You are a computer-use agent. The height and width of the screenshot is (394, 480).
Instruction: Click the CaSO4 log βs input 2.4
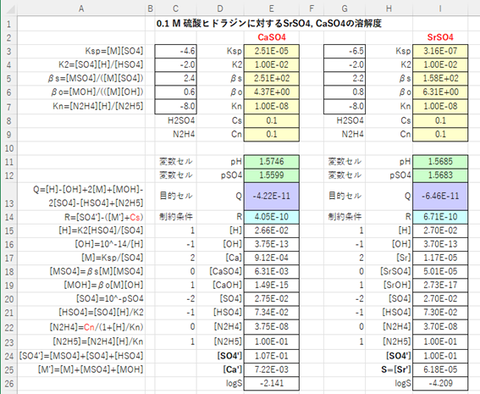pos(176,78)
